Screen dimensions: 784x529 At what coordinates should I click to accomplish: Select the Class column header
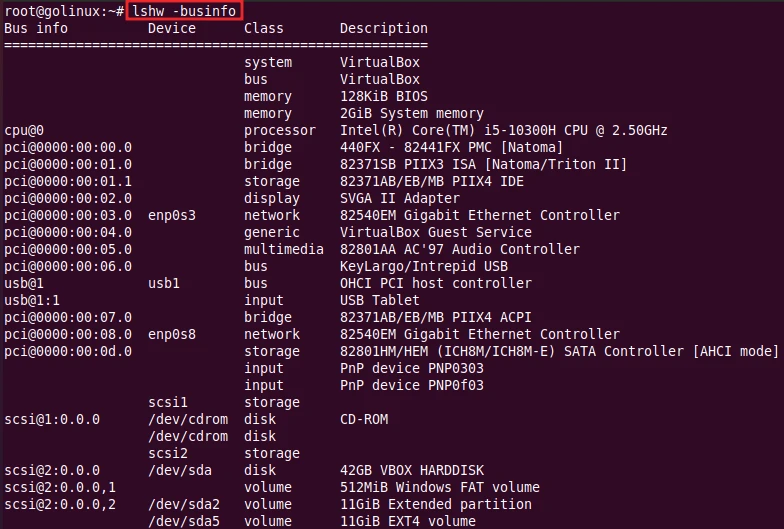click(264, 28)
